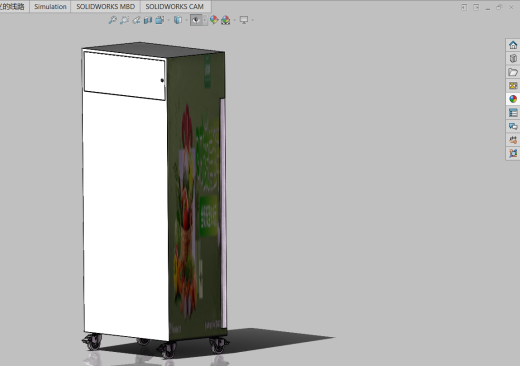Click the Edit Appearance color ball icon
This screenshot has width=520, height=366.
pos(214,20)
